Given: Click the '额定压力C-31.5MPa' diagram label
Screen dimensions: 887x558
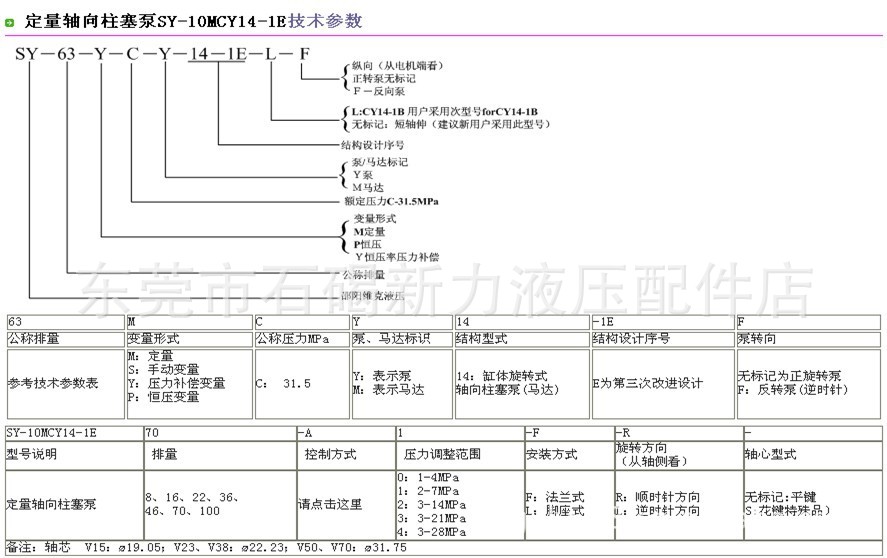Looking at the screenshot, I should point(391,201).
